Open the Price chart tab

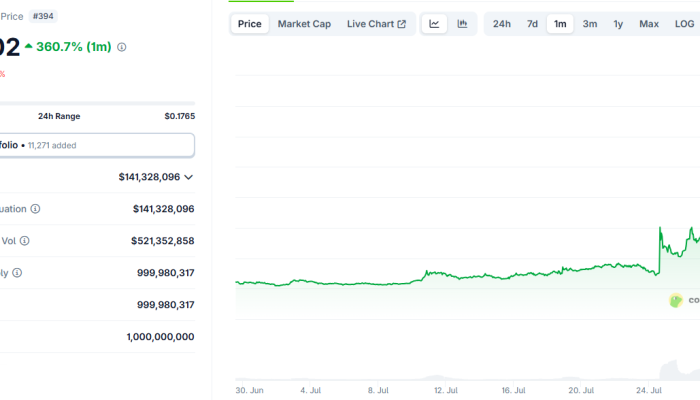[250, 24]
